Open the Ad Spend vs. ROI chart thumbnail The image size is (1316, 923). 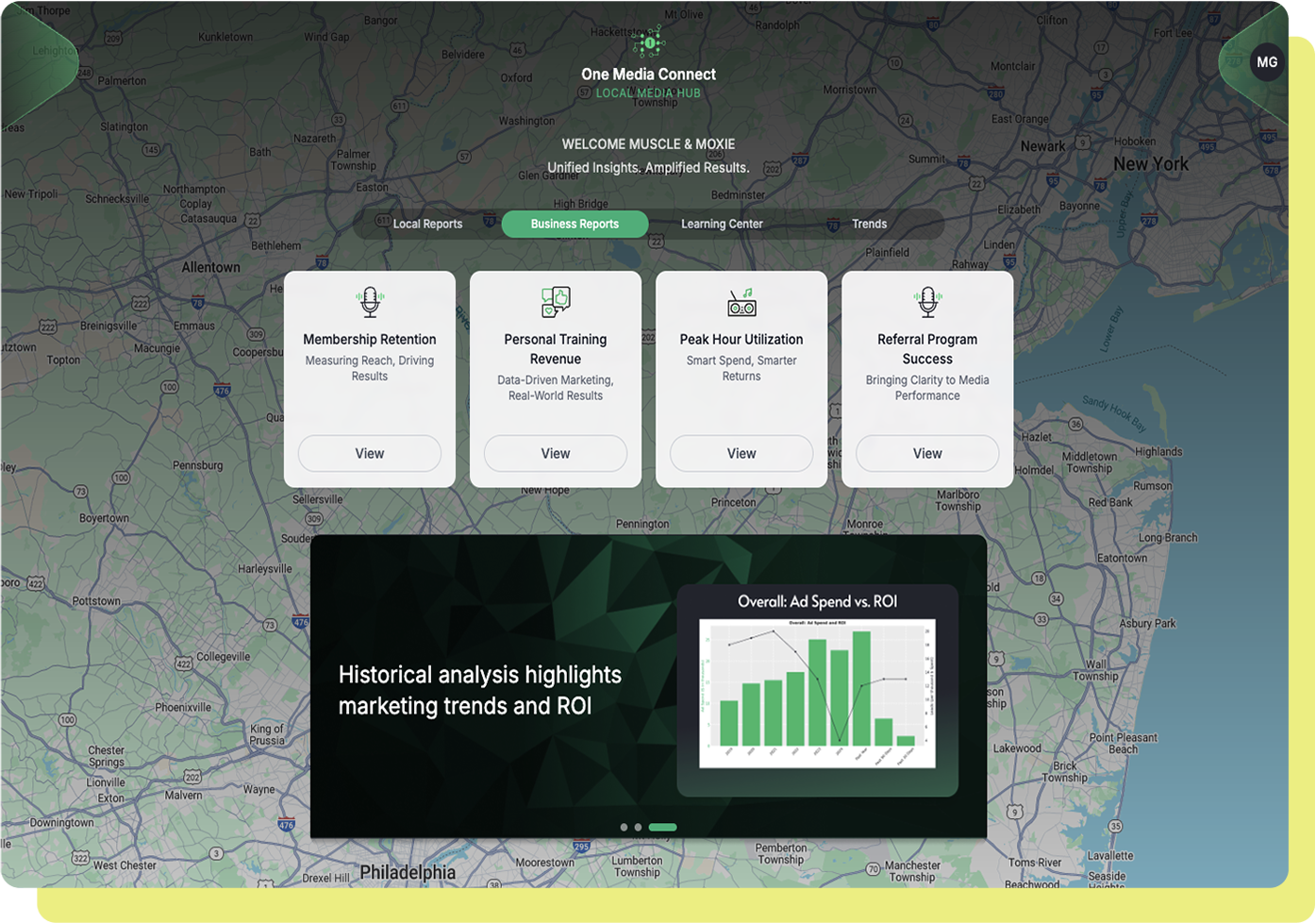click(x=817, y=694)
